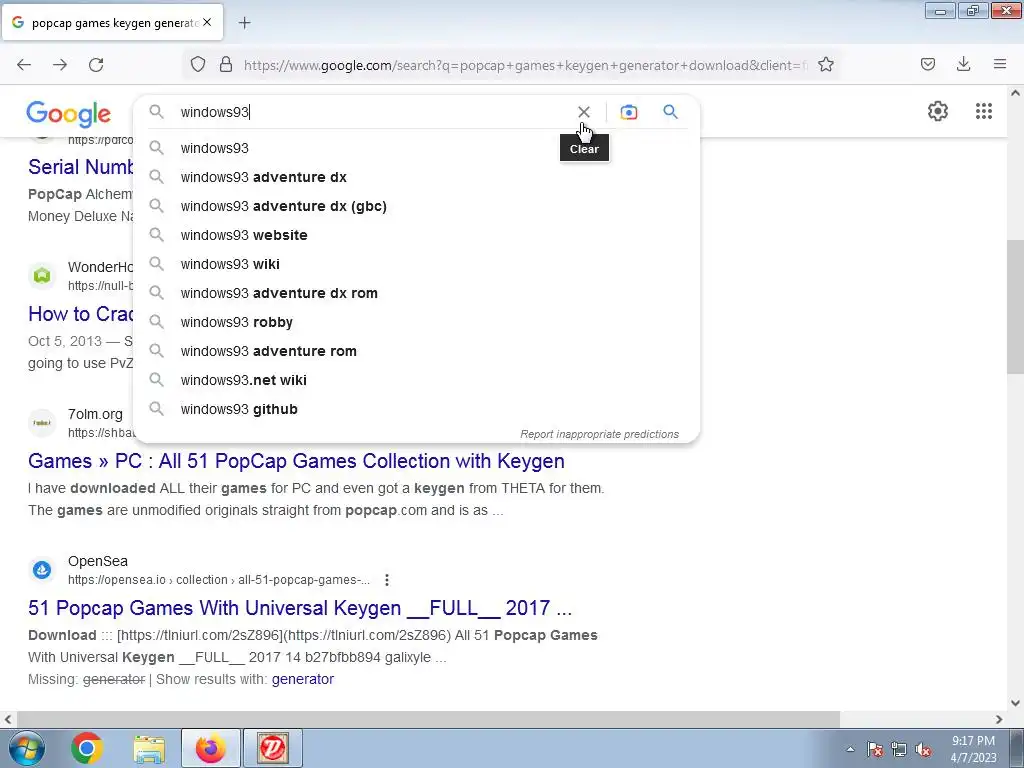Open the Windows Start menu
Screen dimensions: 1024x768
point(26,748)
